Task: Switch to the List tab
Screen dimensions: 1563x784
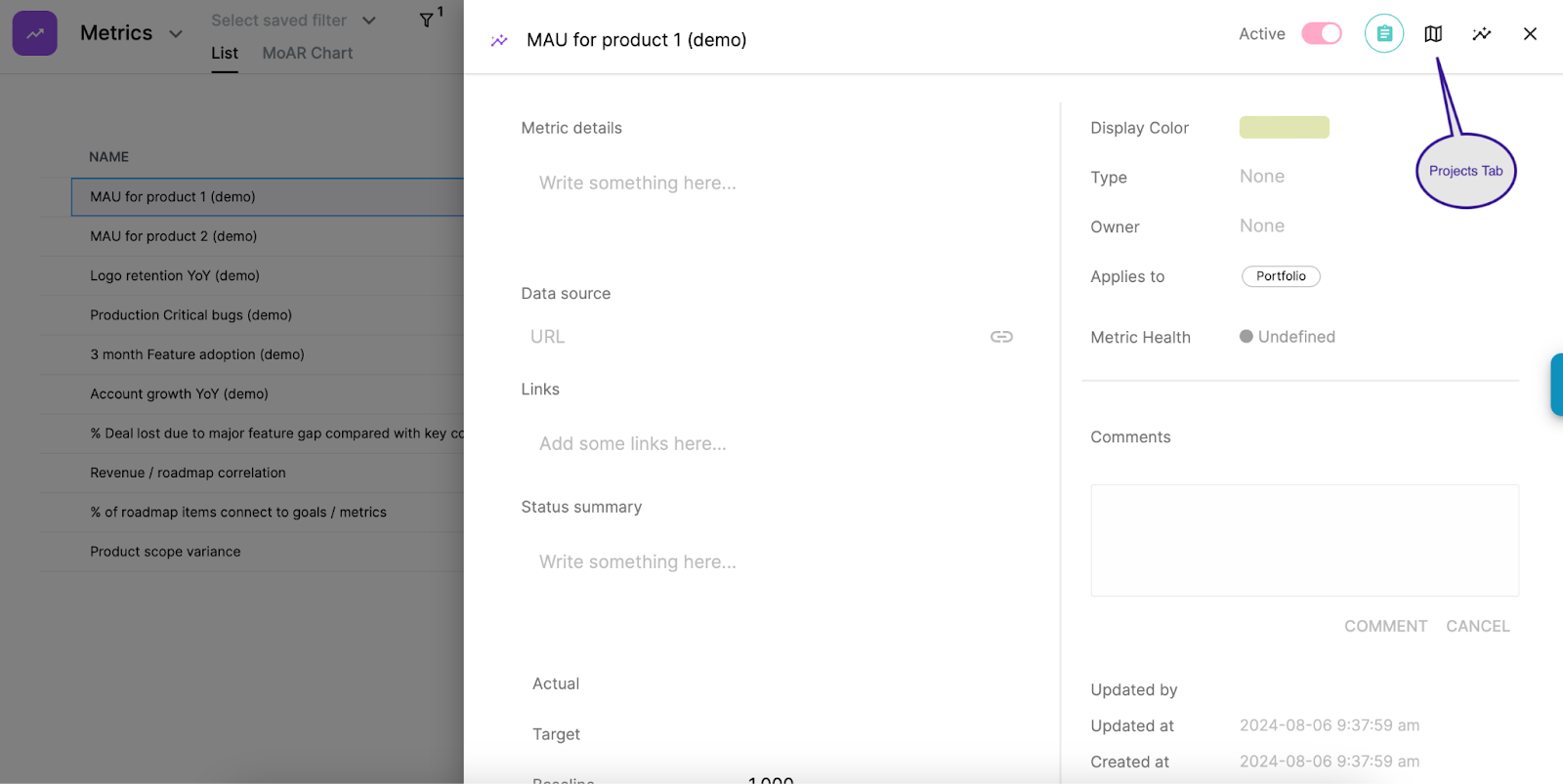Action: (225, 54)
